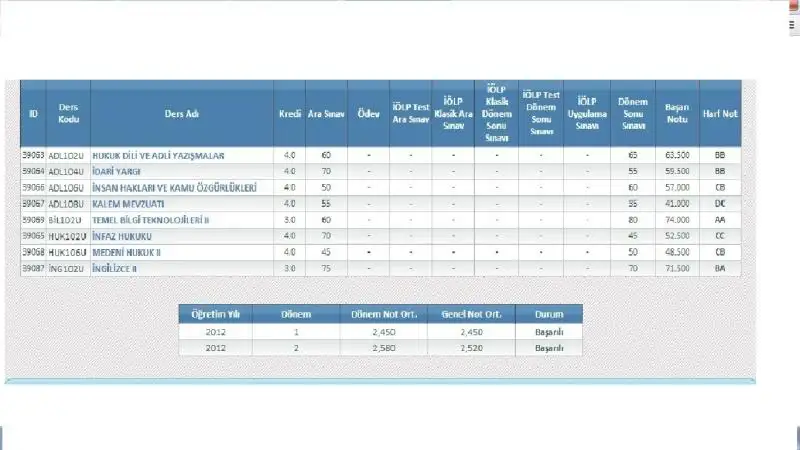Open the İDARİ YARGI course name

(x=116, y=171)
